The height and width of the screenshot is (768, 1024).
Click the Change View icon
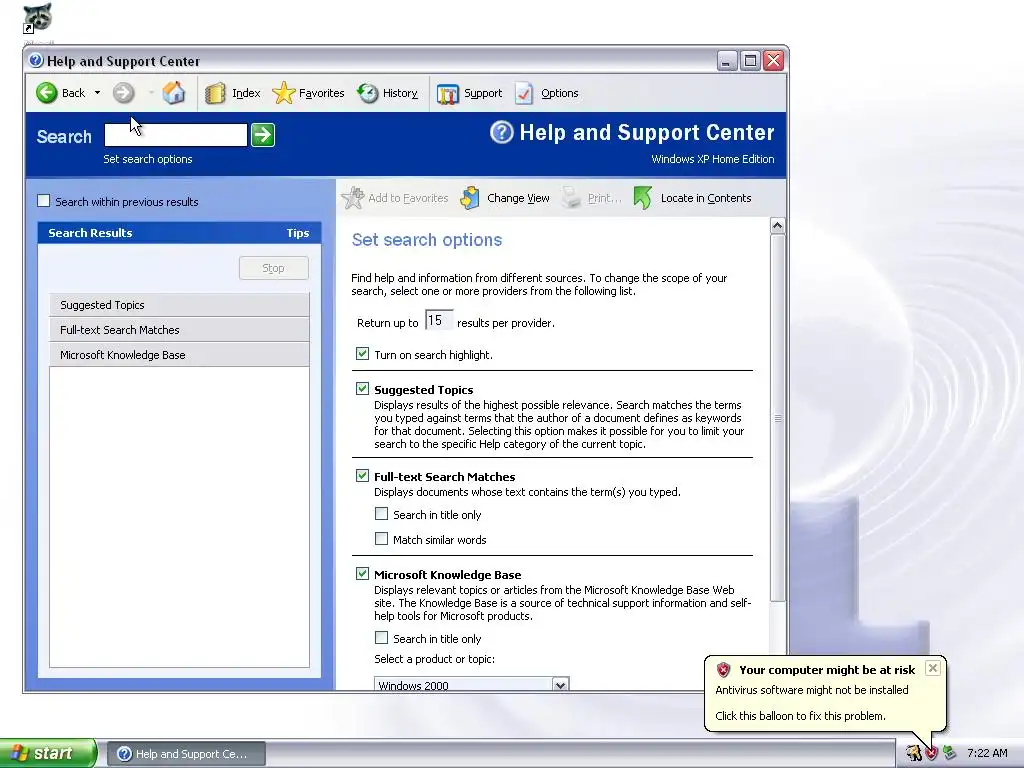[470, 198]
